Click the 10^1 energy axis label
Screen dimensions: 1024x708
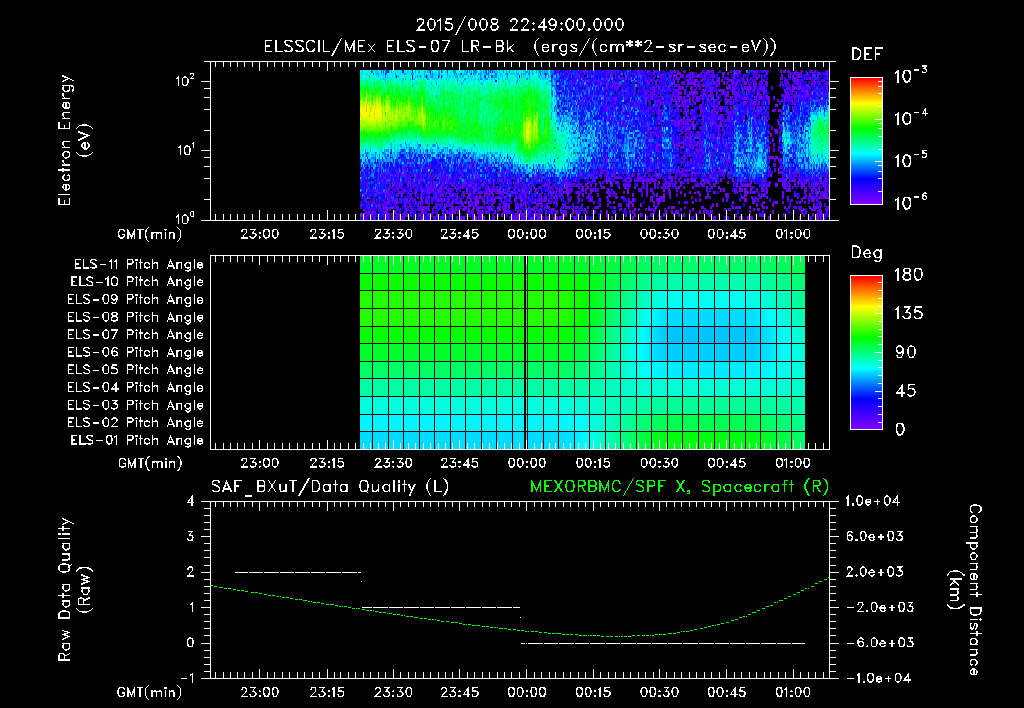click(185, 150)
